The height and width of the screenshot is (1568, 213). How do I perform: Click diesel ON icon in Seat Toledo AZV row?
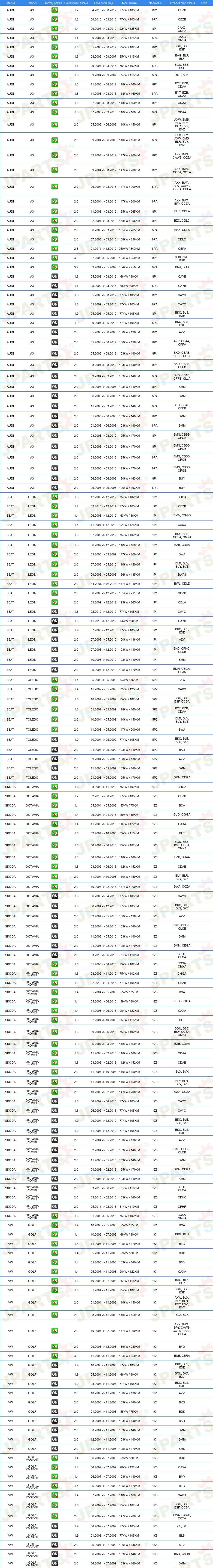point(55,759)
